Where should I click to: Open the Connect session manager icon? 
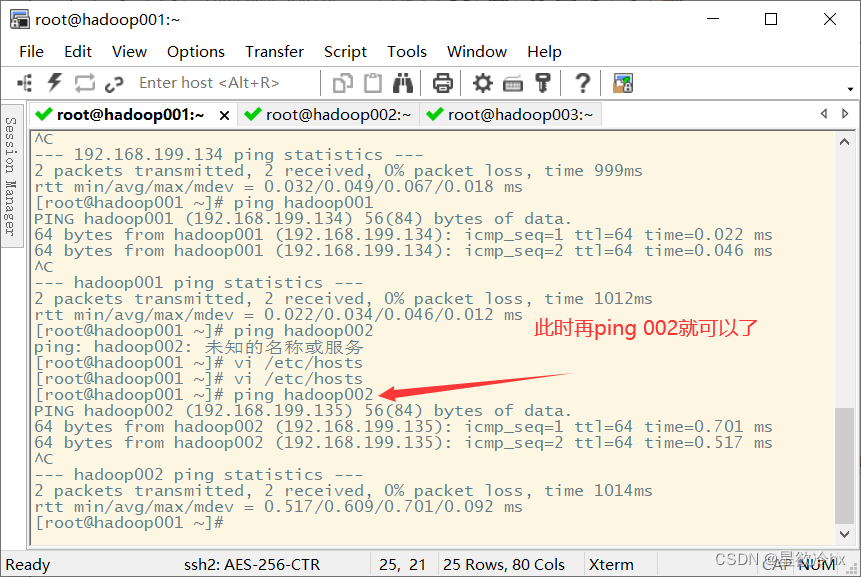coord(25,83)
